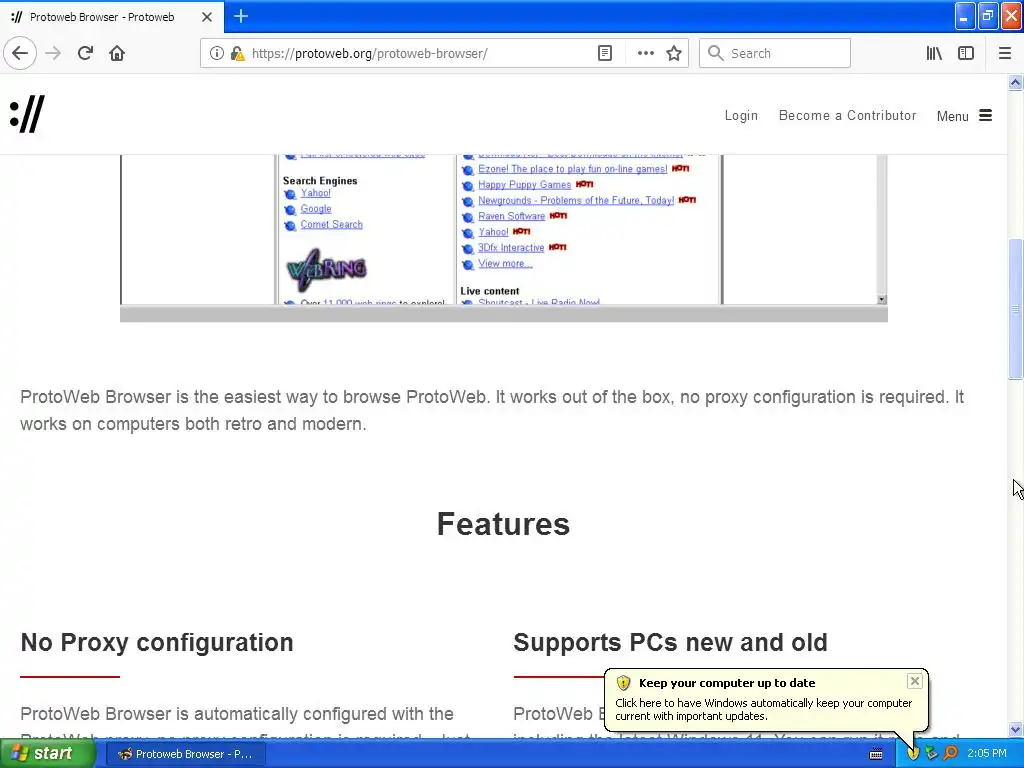Click the Protoweb site logo
Image resolution: width=1024 pixels, height=768 pixels.
[27, 114]
